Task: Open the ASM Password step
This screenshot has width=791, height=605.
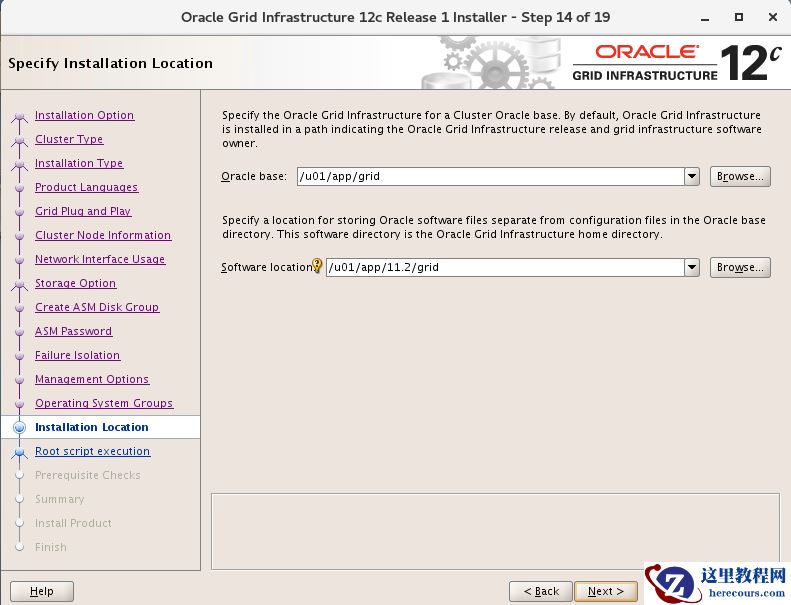Action: tap(74, 331)
